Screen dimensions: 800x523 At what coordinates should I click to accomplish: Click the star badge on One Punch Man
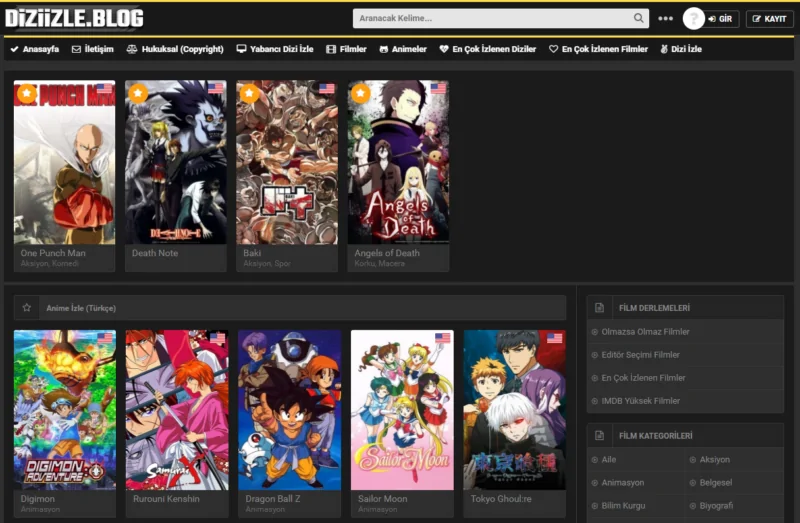pos(27,93)
